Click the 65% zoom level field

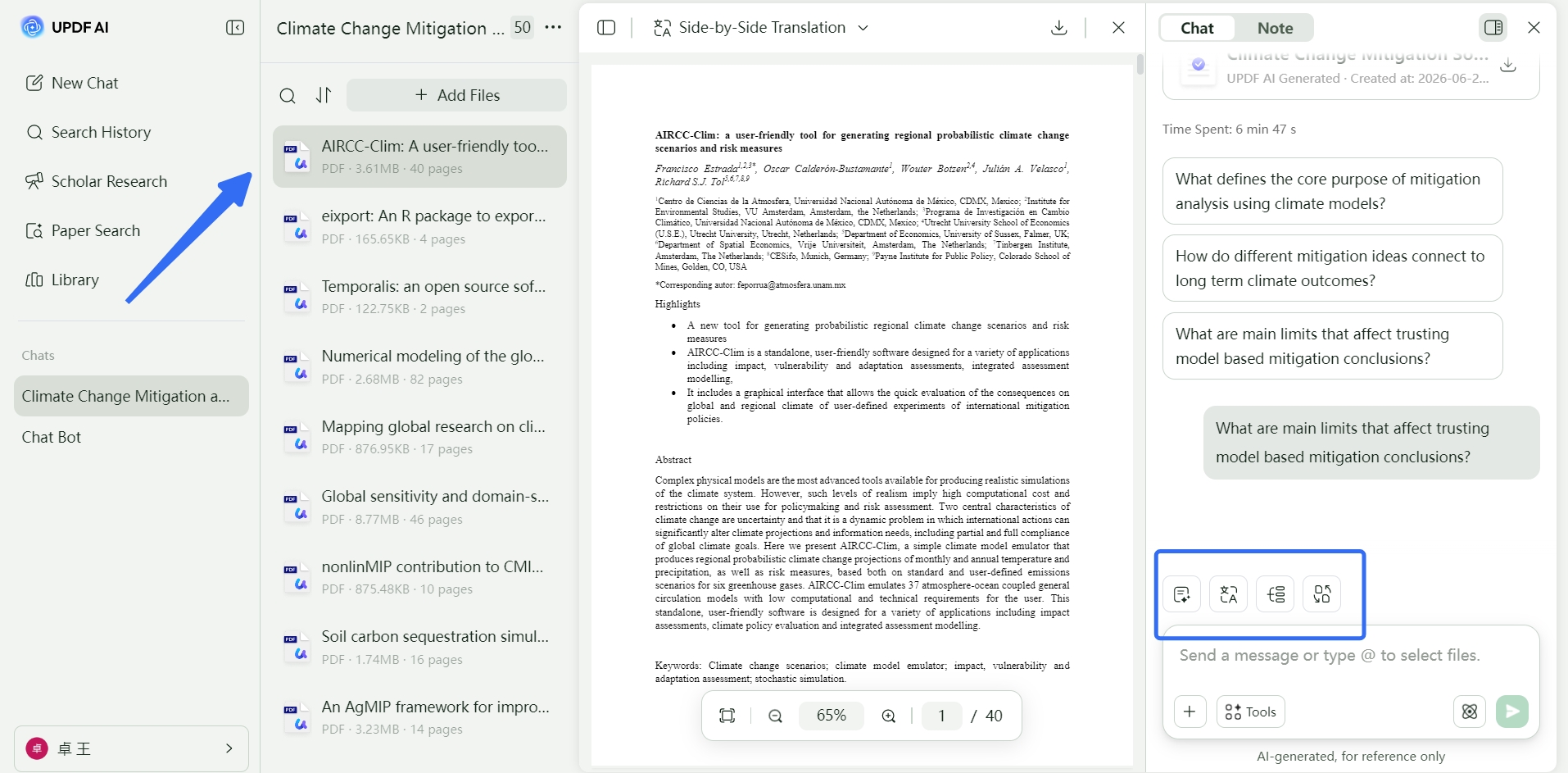tap(831, 716)
